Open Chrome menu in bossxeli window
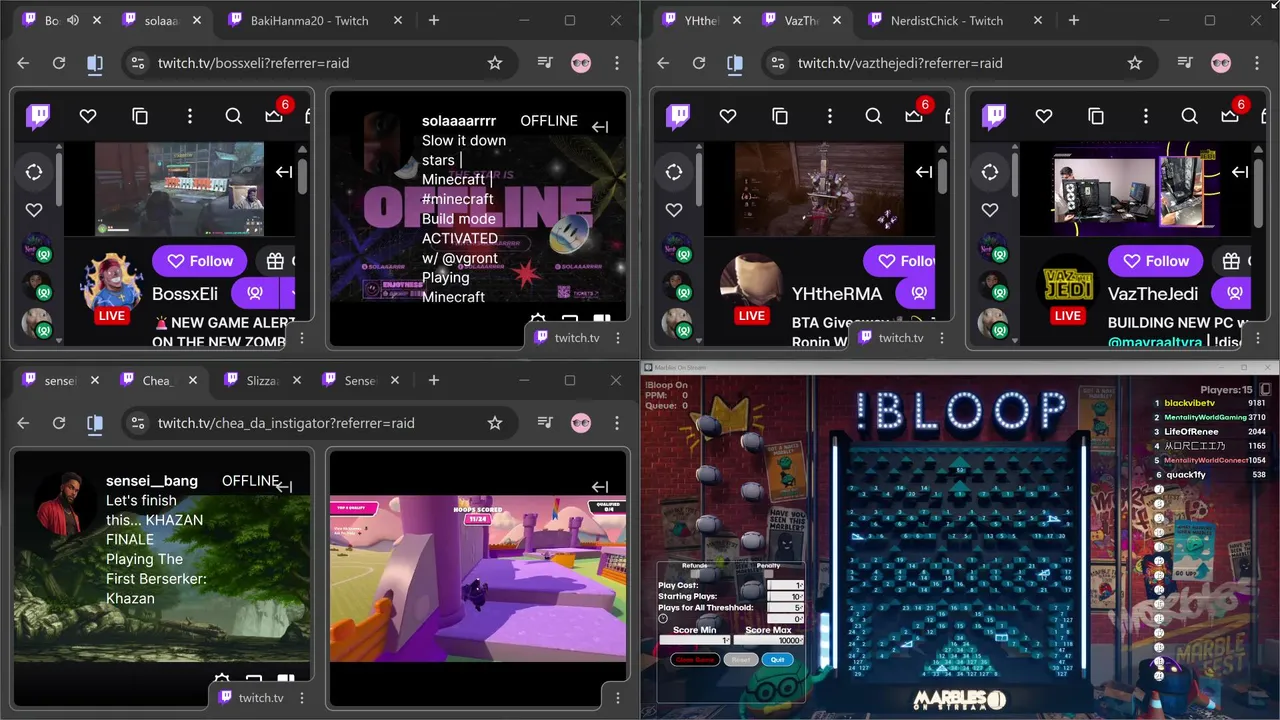The image size is (1280, 720). click(617, 63)
